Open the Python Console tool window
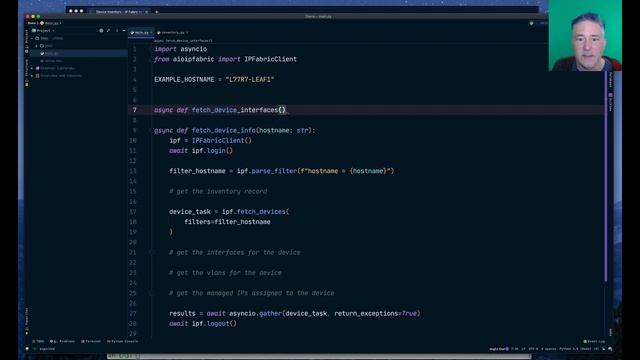The width and height of the screenshot is (640, 360). click(x=122, y=341)
